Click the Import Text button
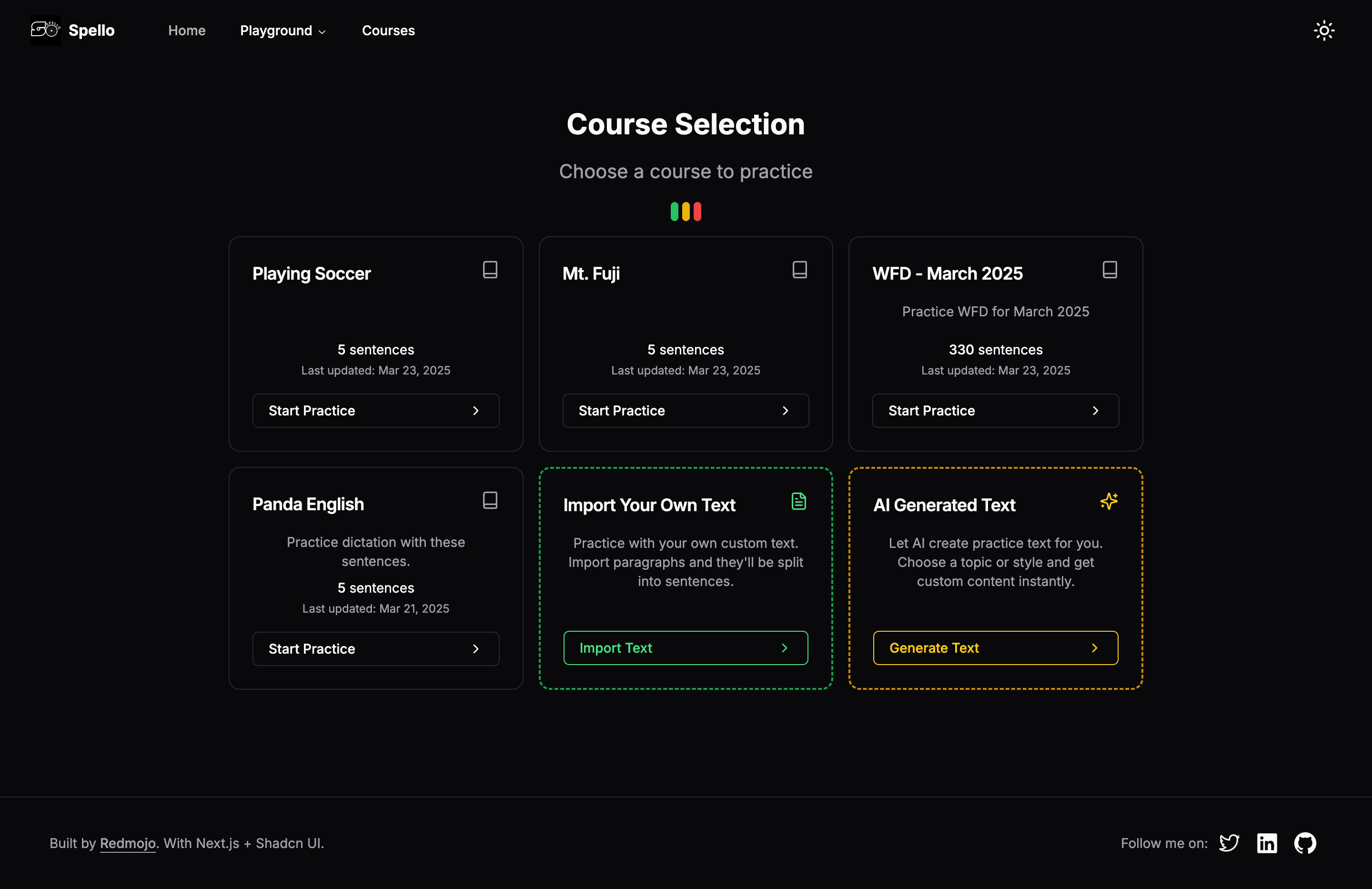This screenshot has width=1372, height=889. coord(686,648)
